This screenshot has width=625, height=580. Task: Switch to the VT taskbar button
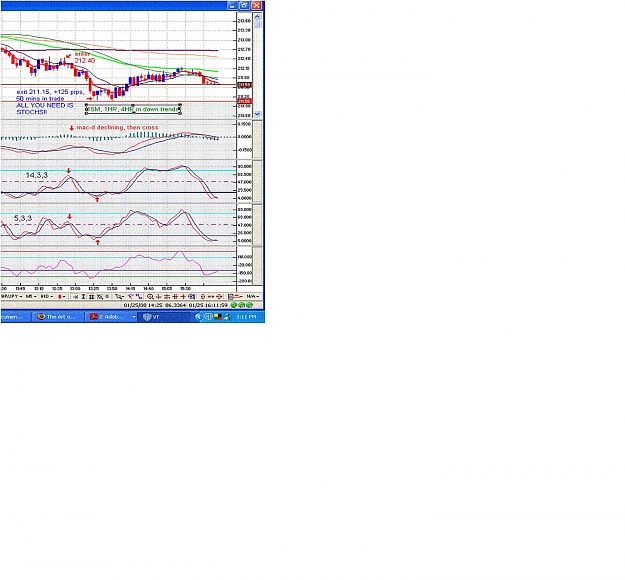pyautogui.click(x=165, y=317)
